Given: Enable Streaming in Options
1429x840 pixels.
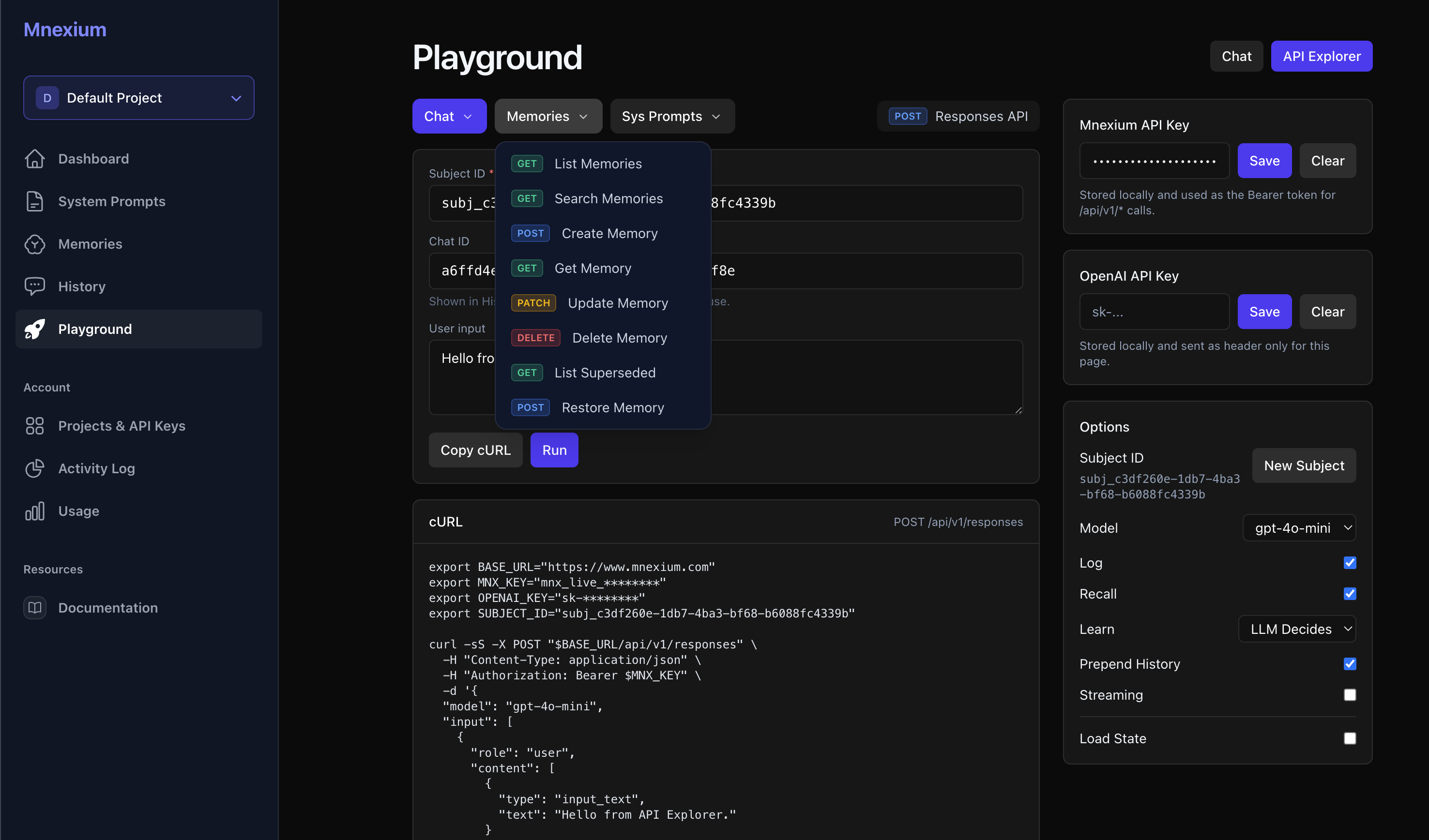Looking at the screenshot, I should click(1350, 694).
